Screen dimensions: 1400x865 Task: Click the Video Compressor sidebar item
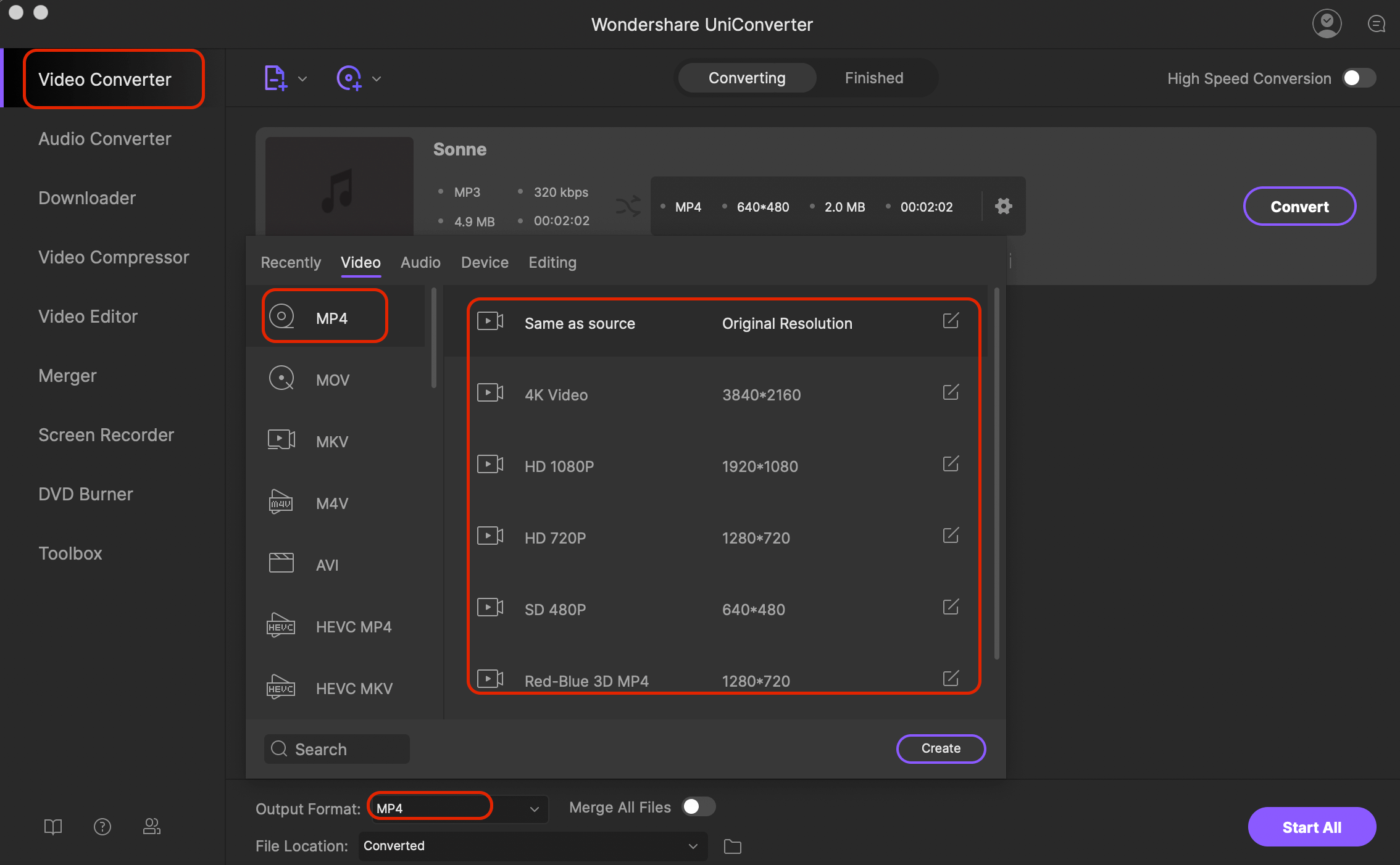(x=113, y=257)
